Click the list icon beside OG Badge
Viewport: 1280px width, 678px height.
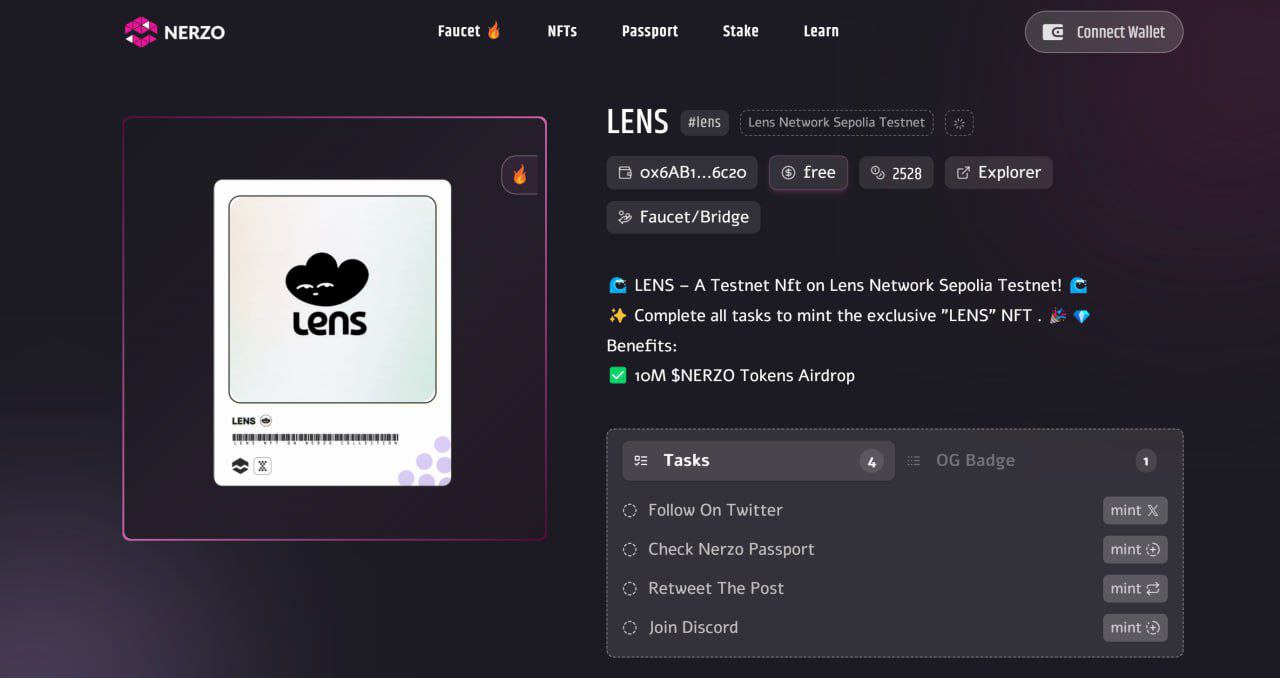pos(913,461)
